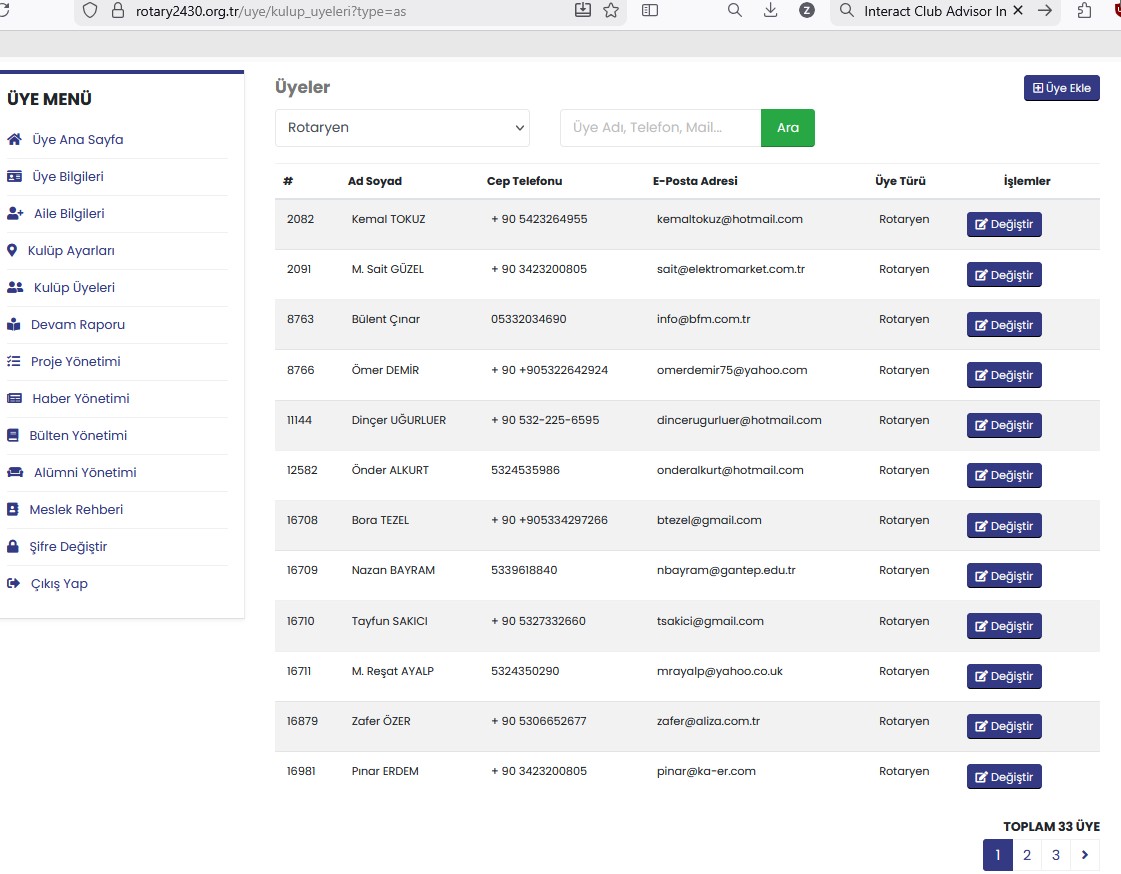Open the browser downloads arrow icon
The height and width of the screenshot is (874, 1121).
point(770,11)
